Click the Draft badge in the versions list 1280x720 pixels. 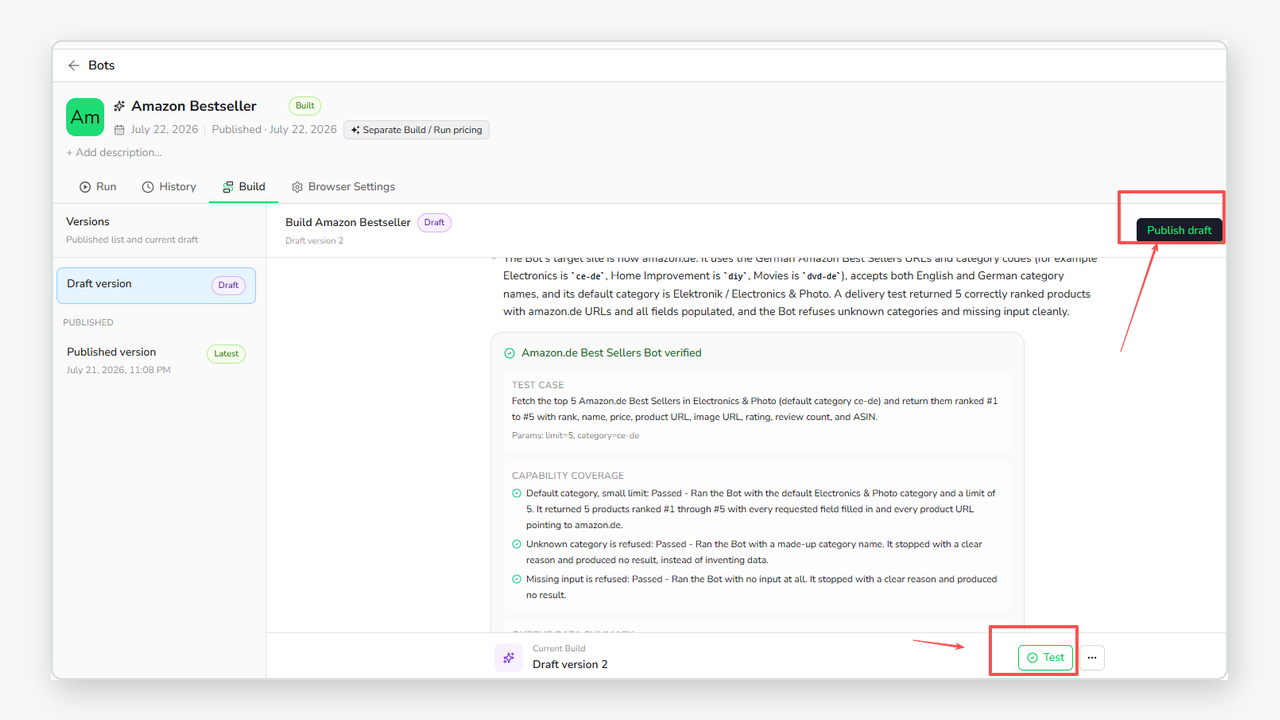click(229, 285)
